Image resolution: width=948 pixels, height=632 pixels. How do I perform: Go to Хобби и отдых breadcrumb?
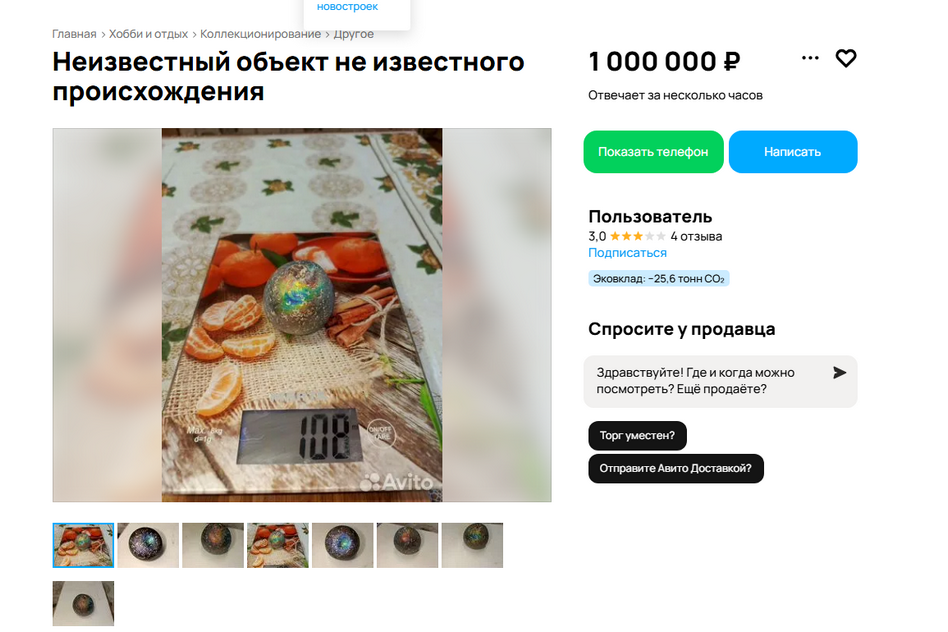[x=148, y=34]
